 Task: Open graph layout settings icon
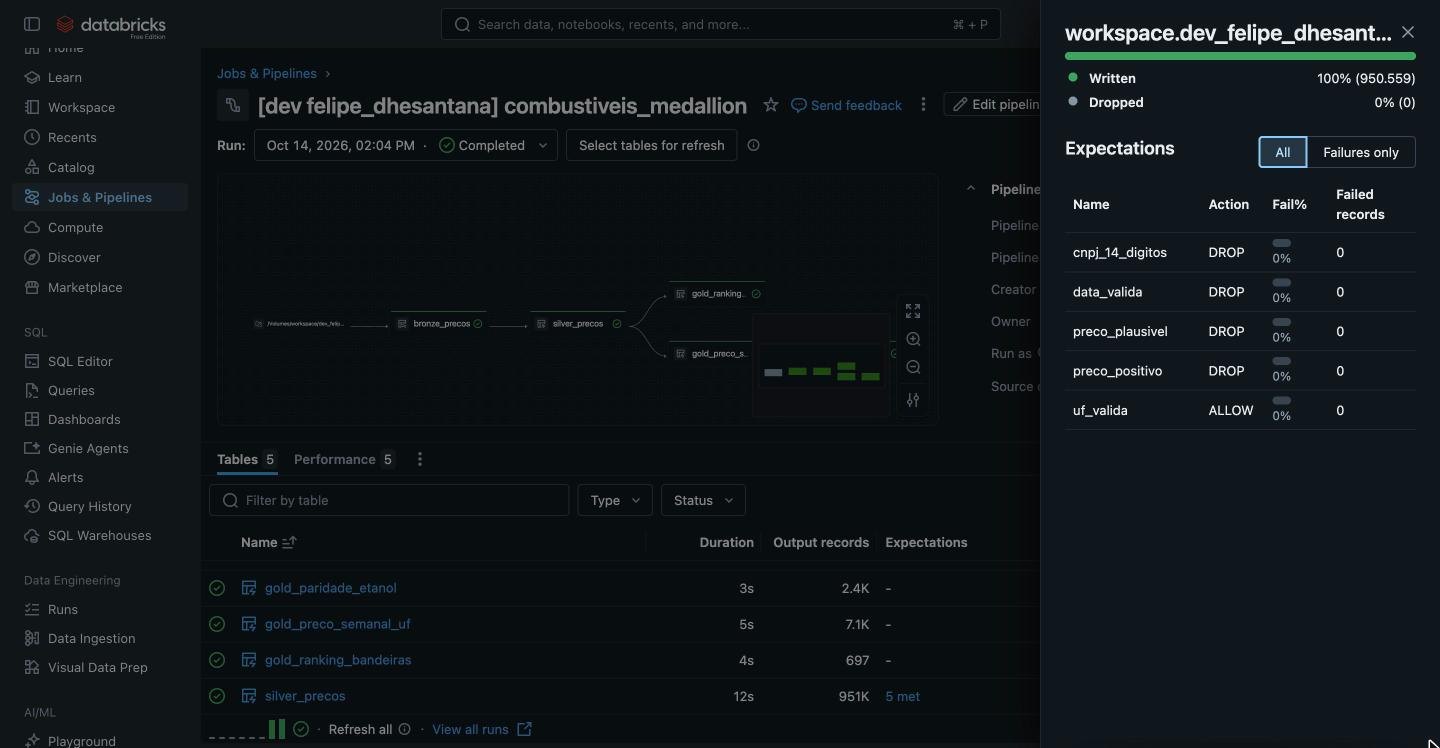coord(913,400)
